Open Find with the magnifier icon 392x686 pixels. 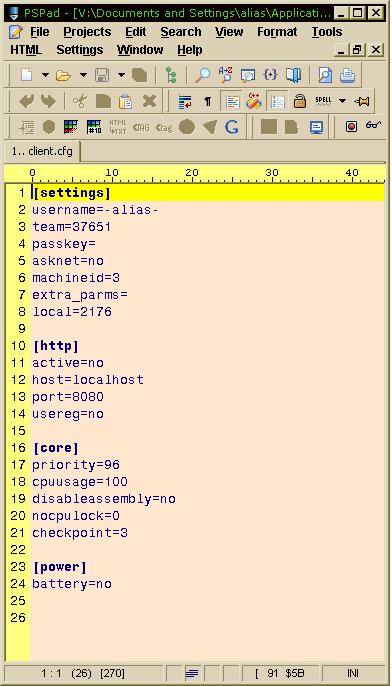click(x=202, y=75)
